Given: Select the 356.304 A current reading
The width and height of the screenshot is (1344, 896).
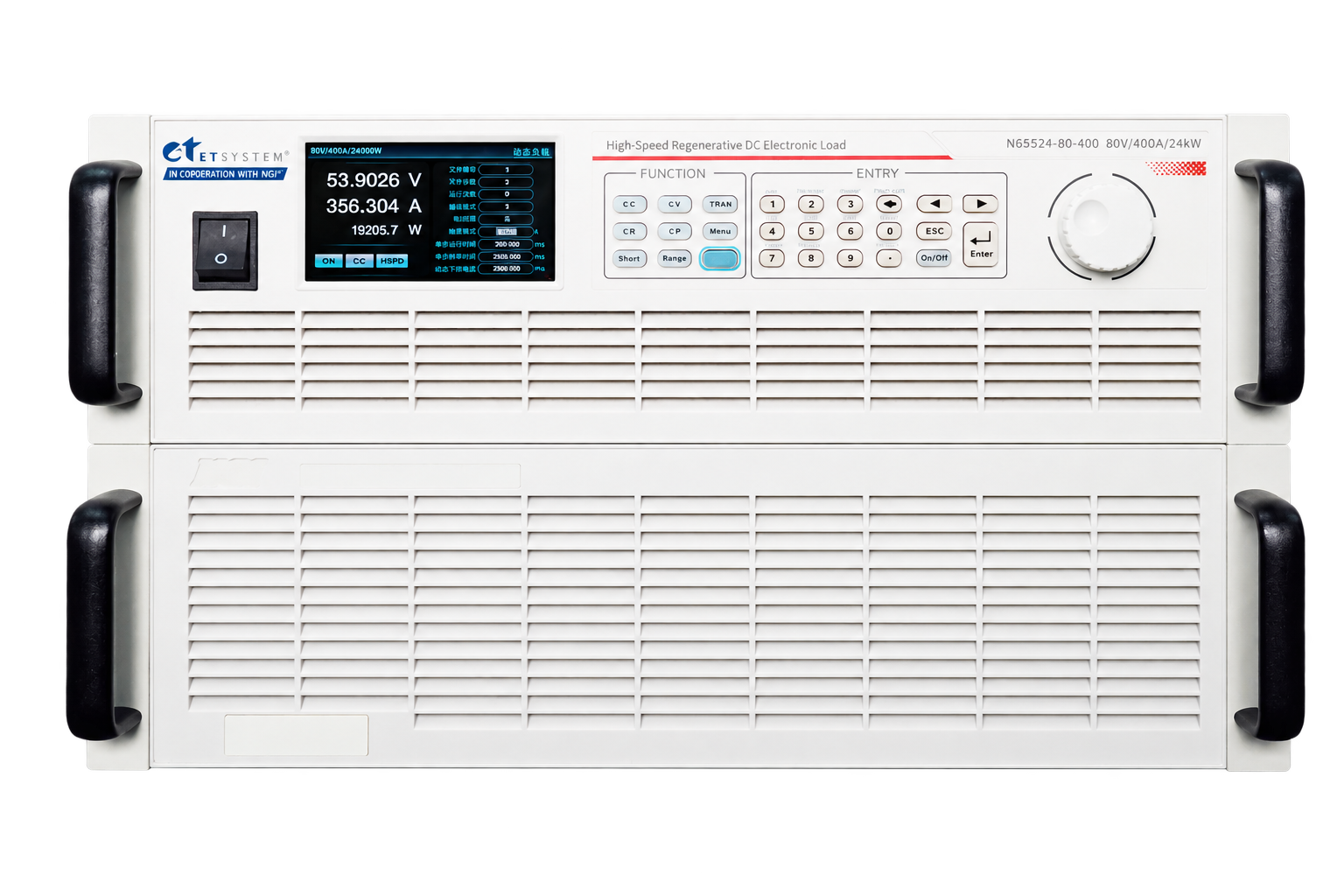Looking at the screenshot, I should click(x=374, y=206).
